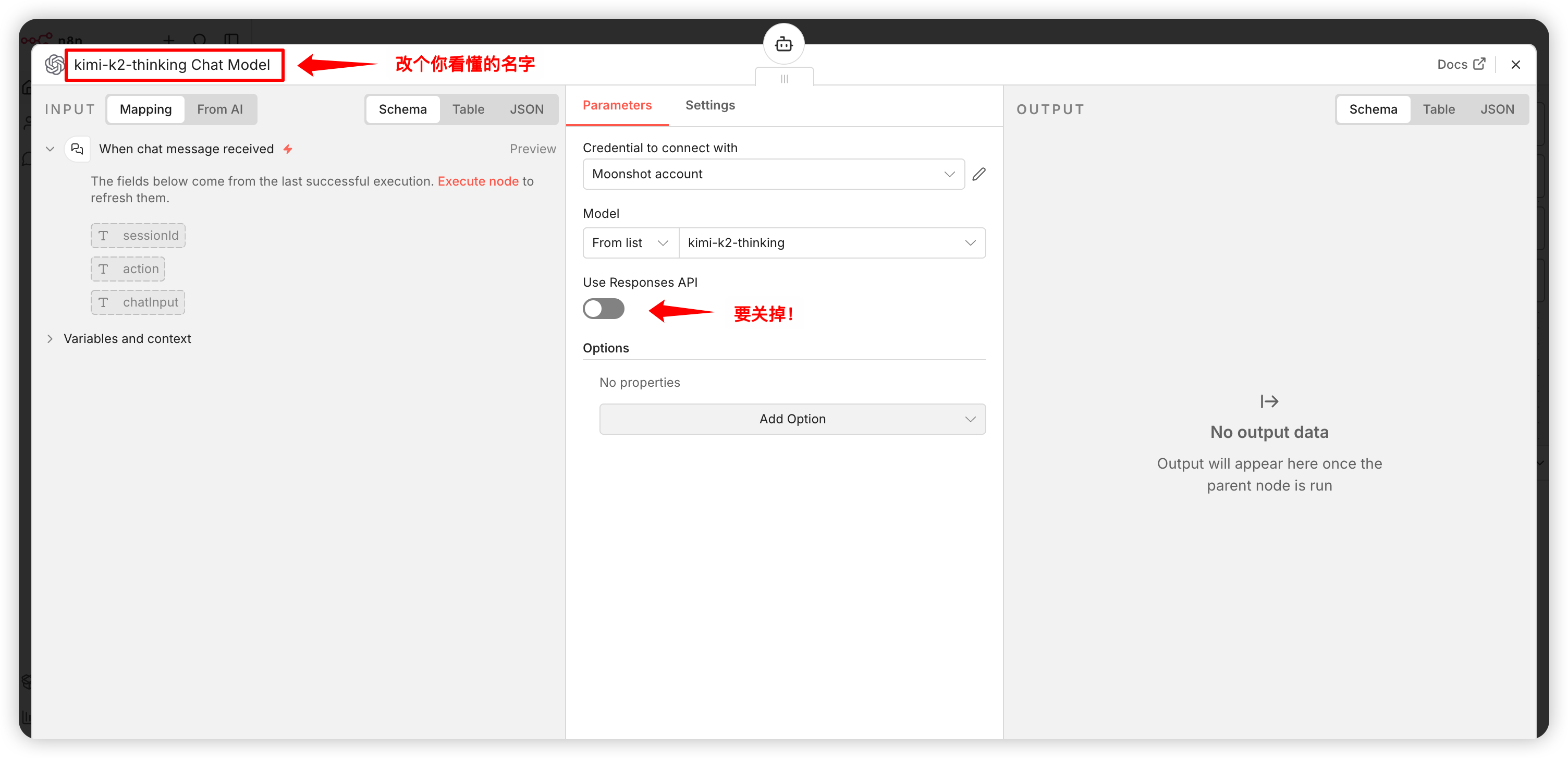
Task: Open the From list mode dropdown
Action: [630, 243]
